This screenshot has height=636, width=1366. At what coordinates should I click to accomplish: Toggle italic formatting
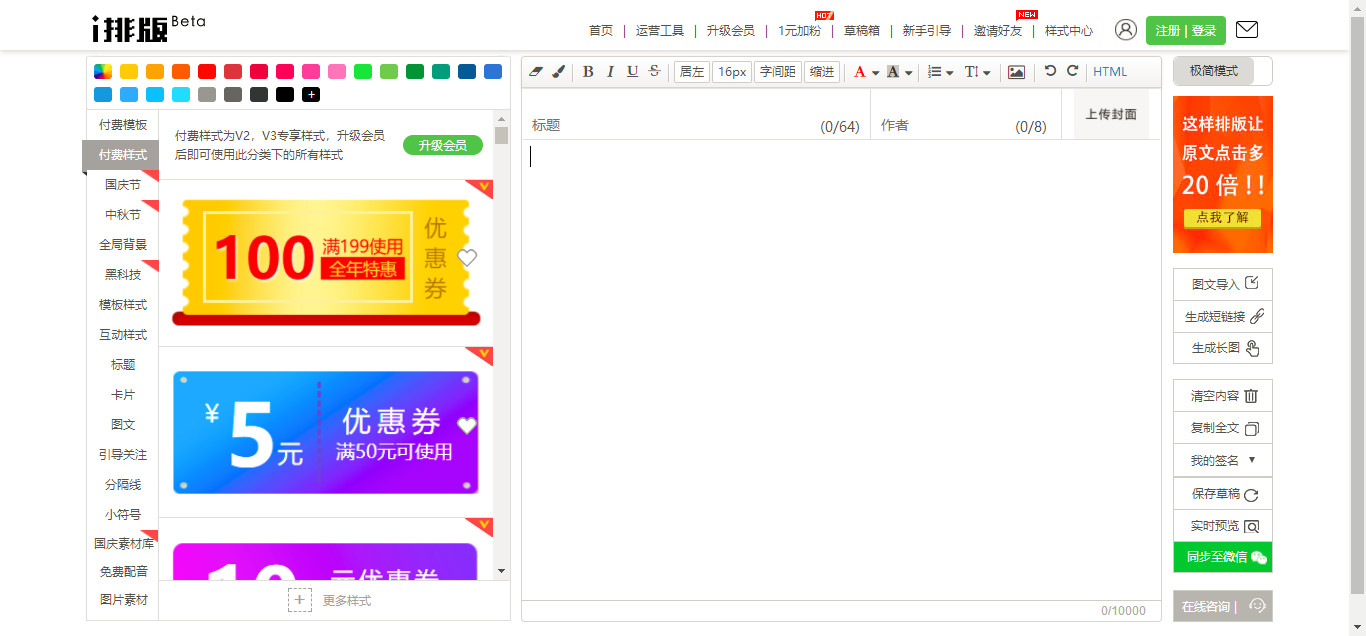point(610,71)
